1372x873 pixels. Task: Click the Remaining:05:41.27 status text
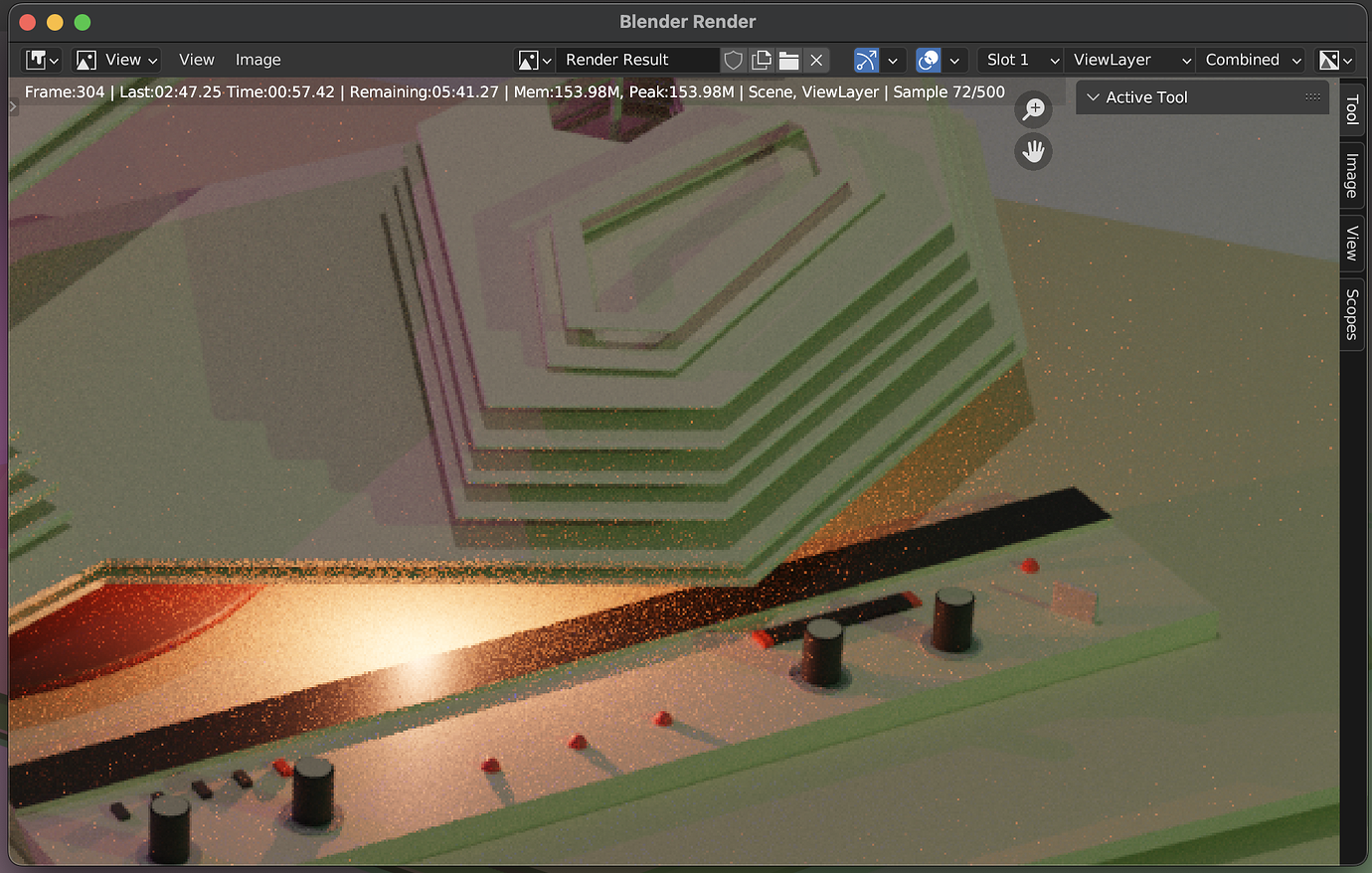tap(424, 91)
